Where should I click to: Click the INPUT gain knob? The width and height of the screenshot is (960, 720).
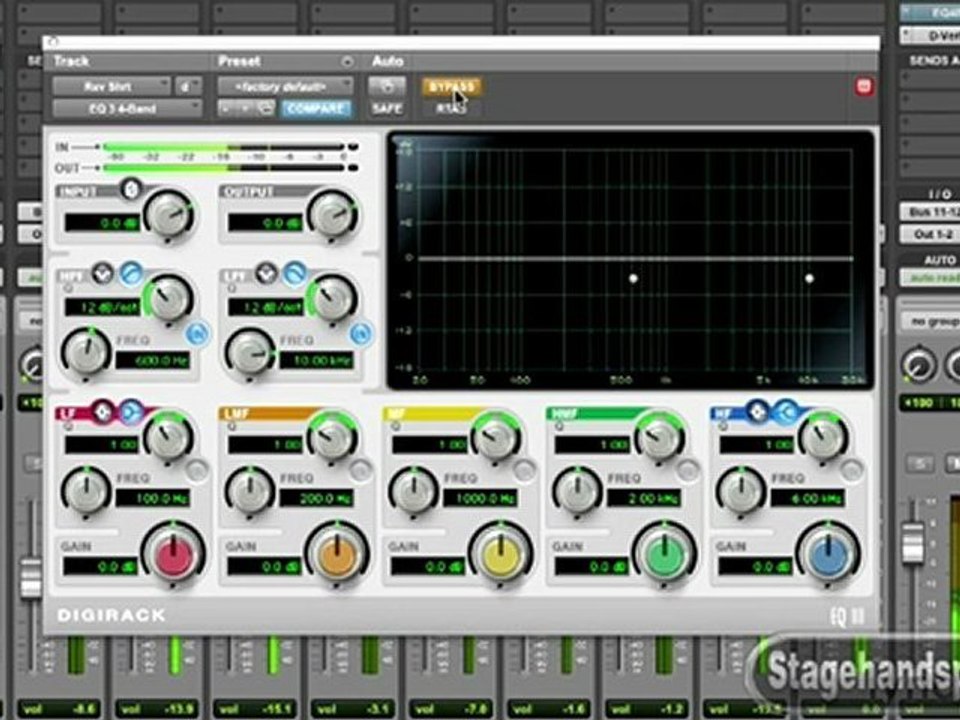click(x=168, y=214)
